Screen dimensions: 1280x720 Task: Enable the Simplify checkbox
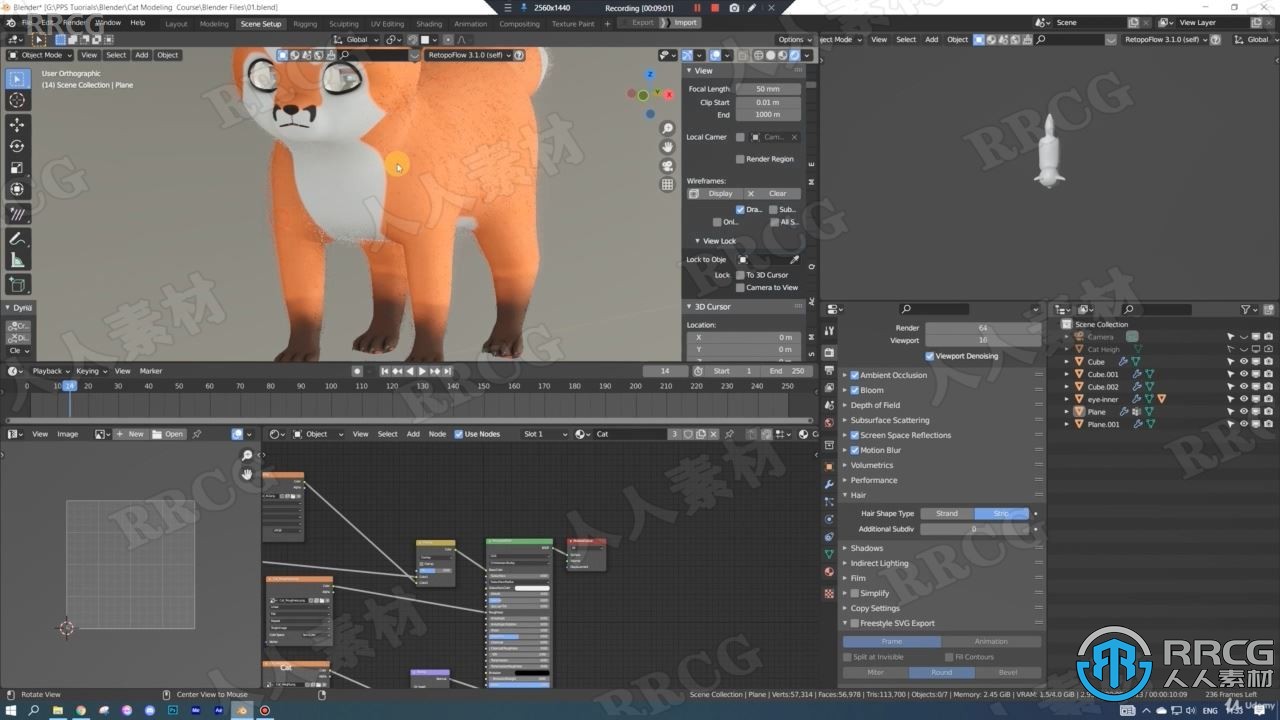pos(854,593)
